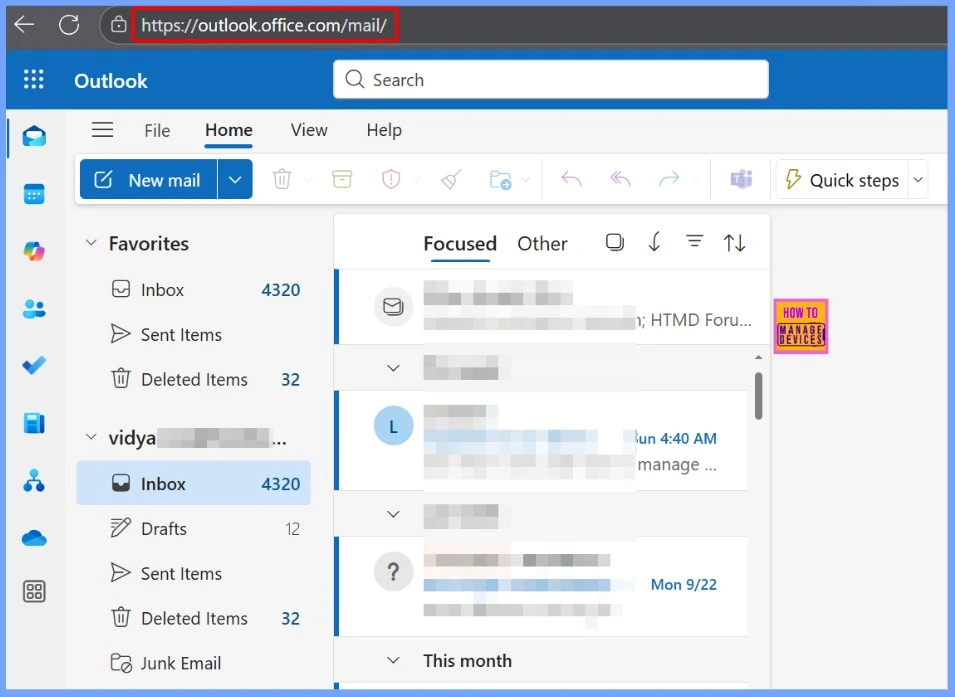The image size is (955, 697).
Task: Select the Sweep broom icon
Action: [x=450, y=179]
